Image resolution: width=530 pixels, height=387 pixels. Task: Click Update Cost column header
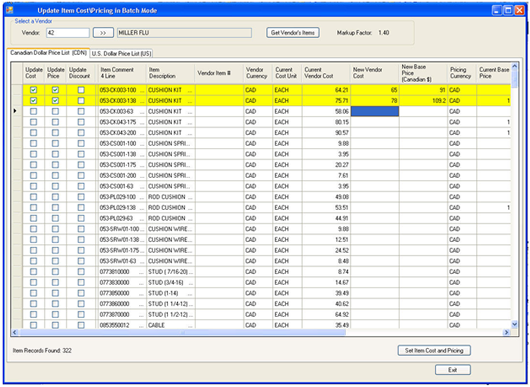[34, 73]
